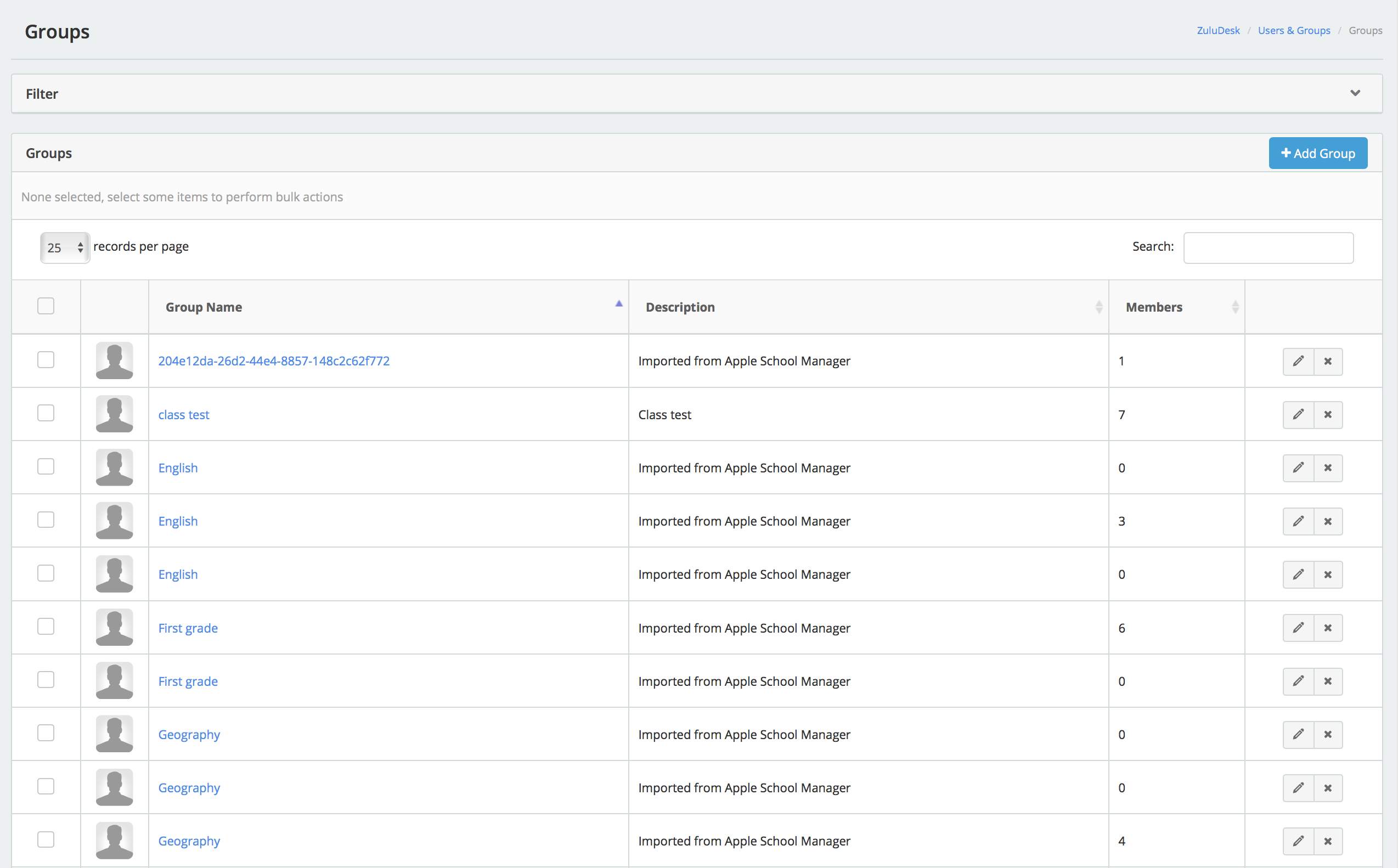The image size is (1398, 868).
Task: Tick the checkbox for English with 3 members
Action: pyautogui.click(x=46, y=520)
